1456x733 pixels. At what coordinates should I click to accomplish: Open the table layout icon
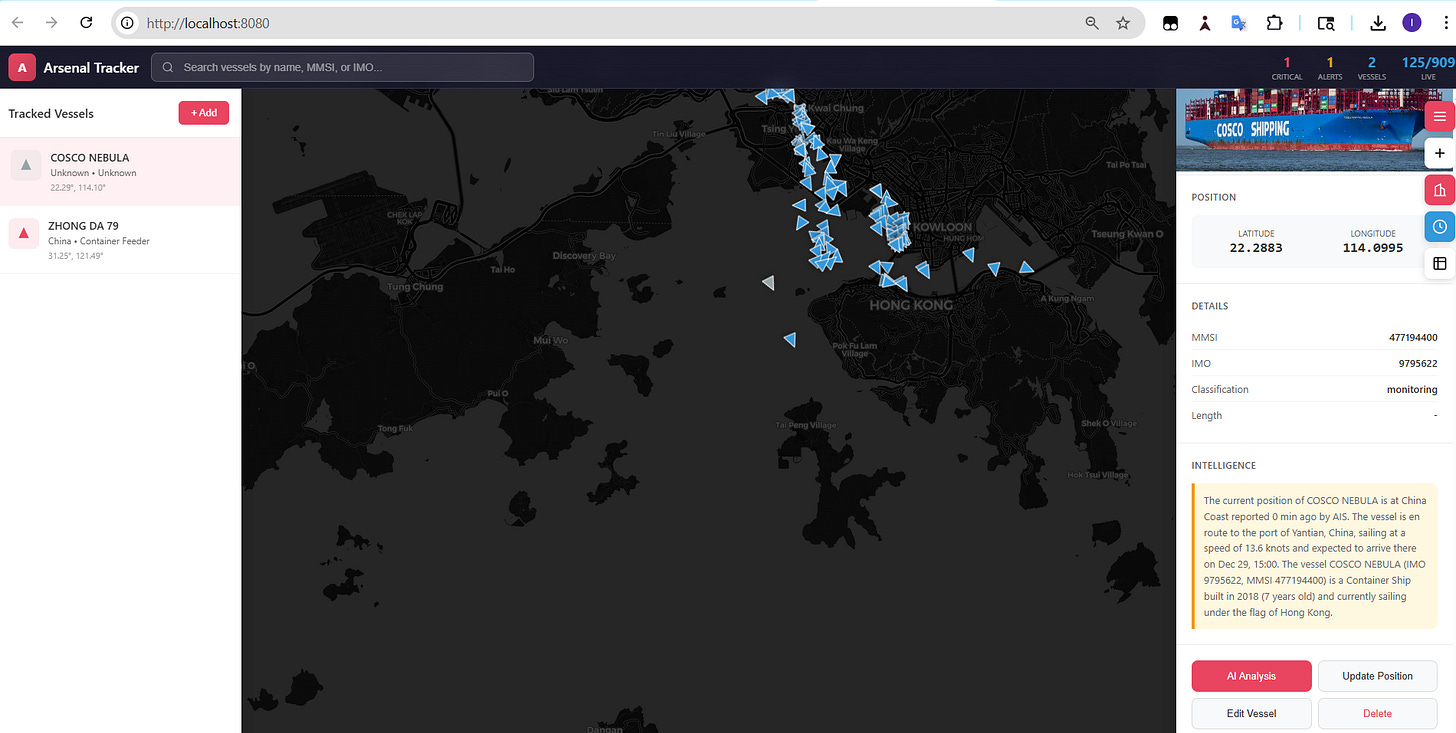click(x=1439, y=263)
